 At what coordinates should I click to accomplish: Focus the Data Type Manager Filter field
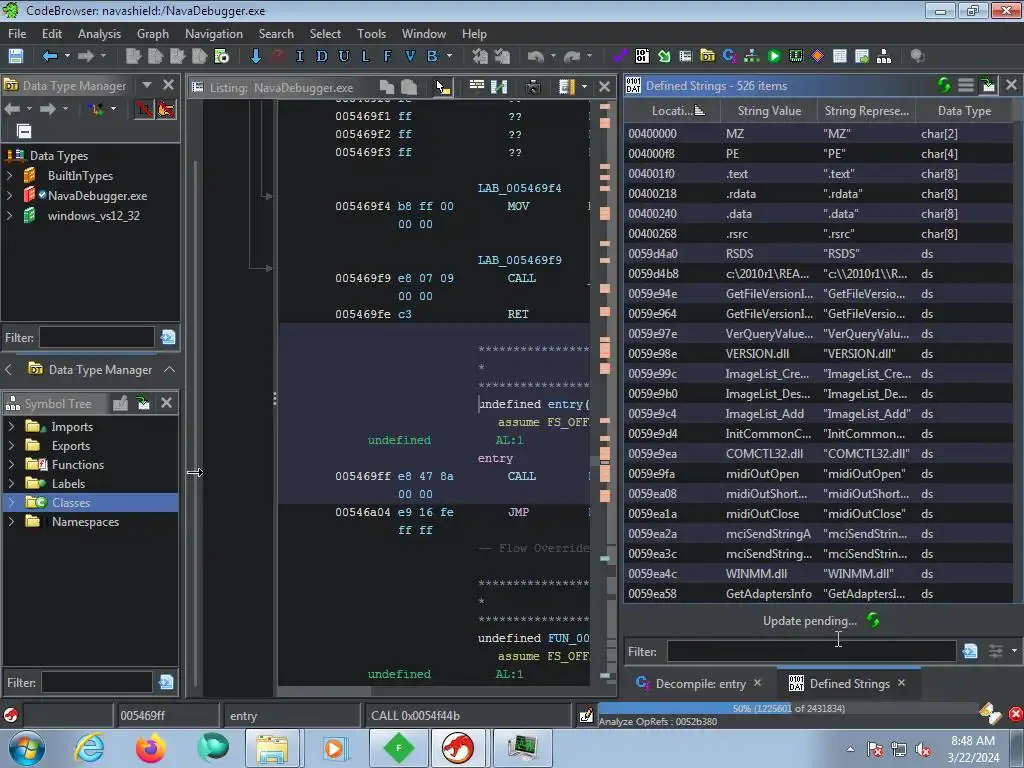[x=97, y=338]
